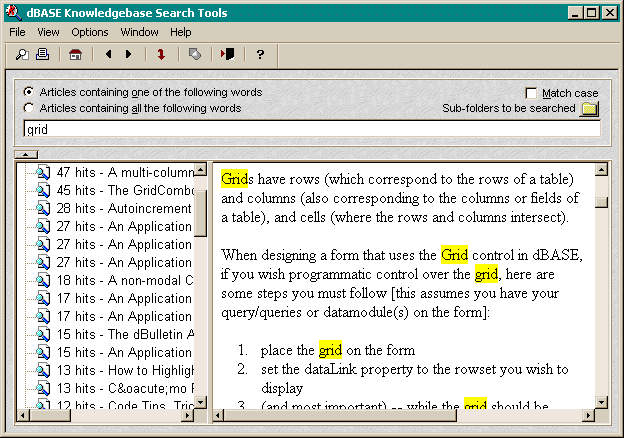Click the question mark help icon
This screenshot has height=438, width=624.
tap(260, 54)
